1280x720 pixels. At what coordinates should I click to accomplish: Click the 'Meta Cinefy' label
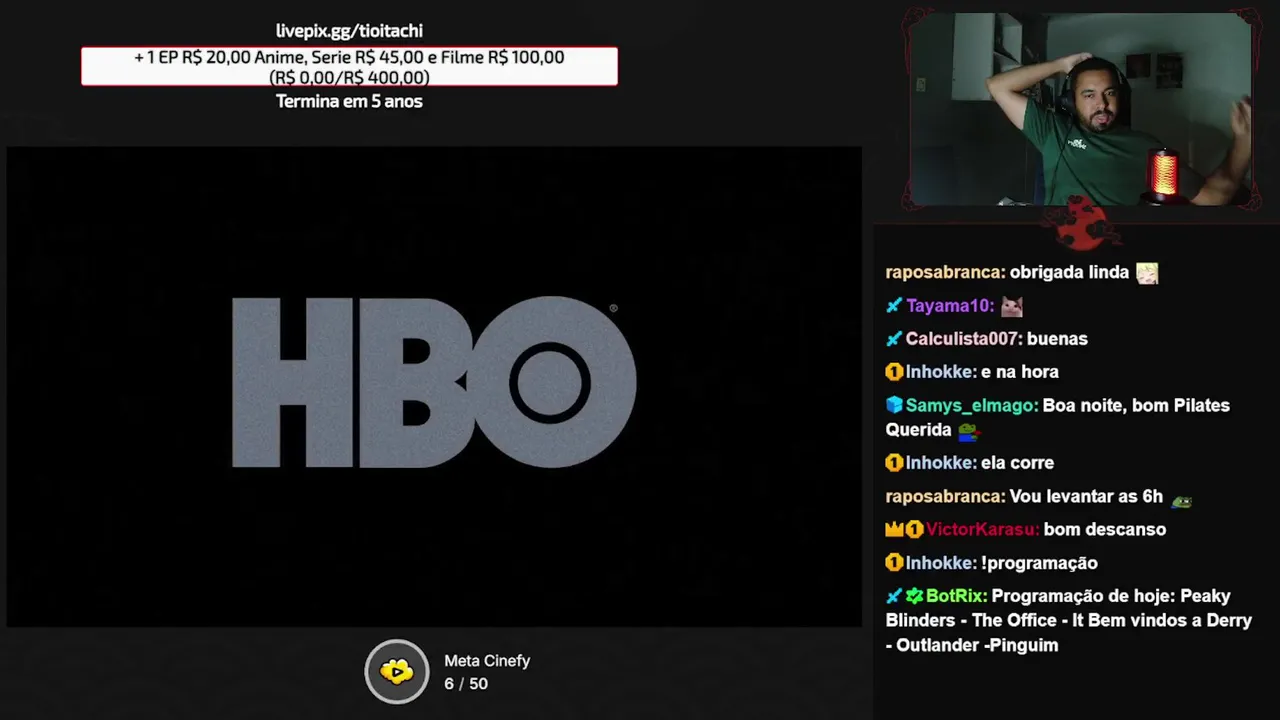(487, 661)
